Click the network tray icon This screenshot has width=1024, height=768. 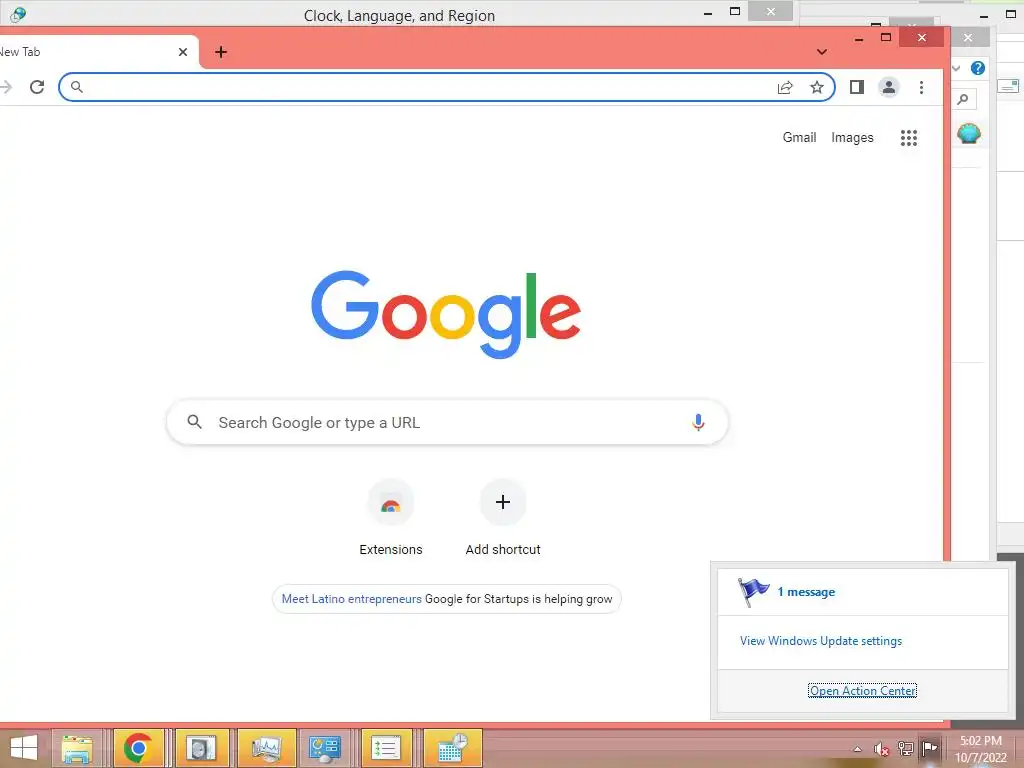[906, 749]
